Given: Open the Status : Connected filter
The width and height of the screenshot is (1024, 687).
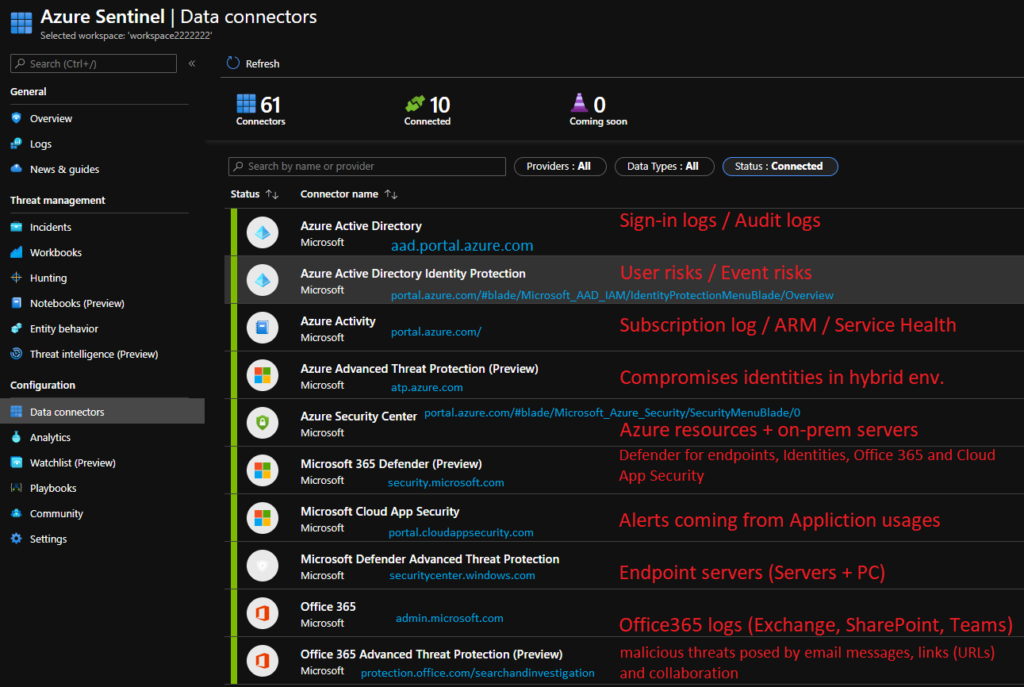Looking at the screenshot, I should 780,167.
